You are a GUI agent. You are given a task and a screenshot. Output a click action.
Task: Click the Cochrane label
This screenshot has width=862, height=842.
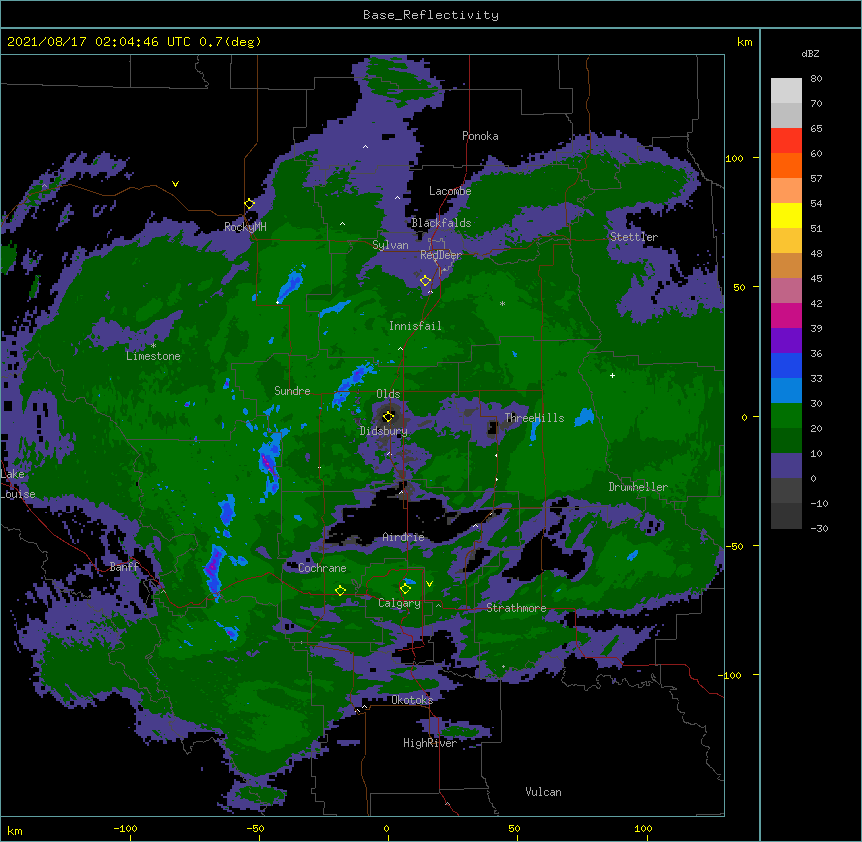click(322, 568)
